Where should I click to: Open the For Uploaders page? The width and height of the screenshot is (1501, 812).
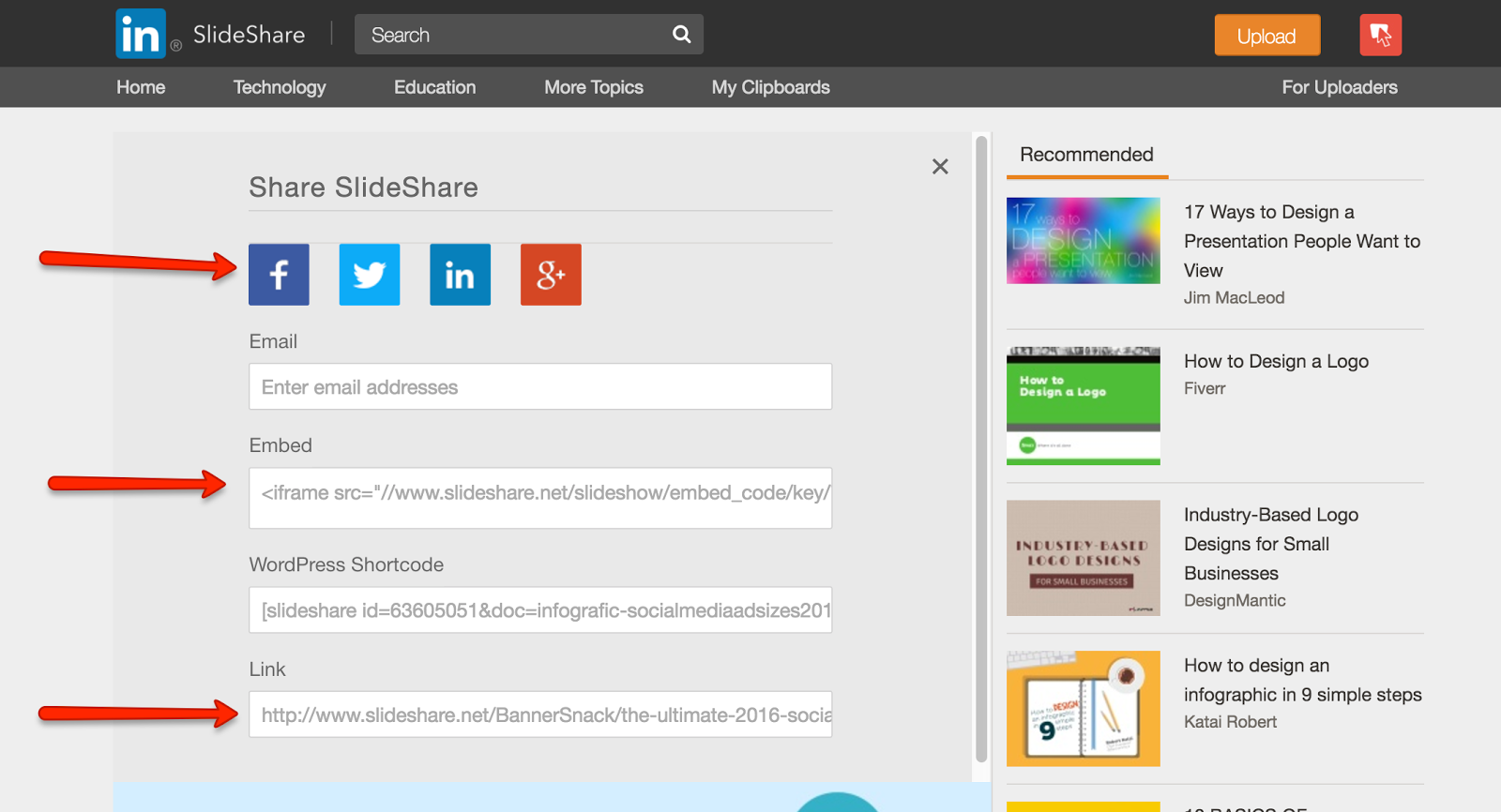[1340, 87]
